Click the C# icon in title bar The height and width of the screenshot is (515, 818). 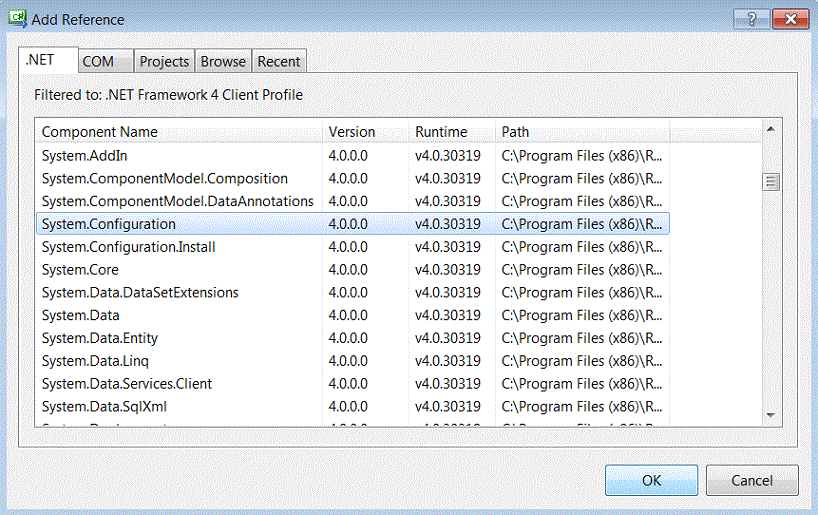pyautogui.click(x=18, y=19)
